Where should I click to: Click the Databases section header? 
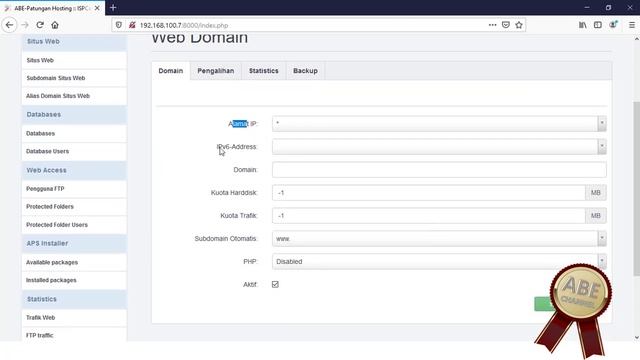coord(74,115)
